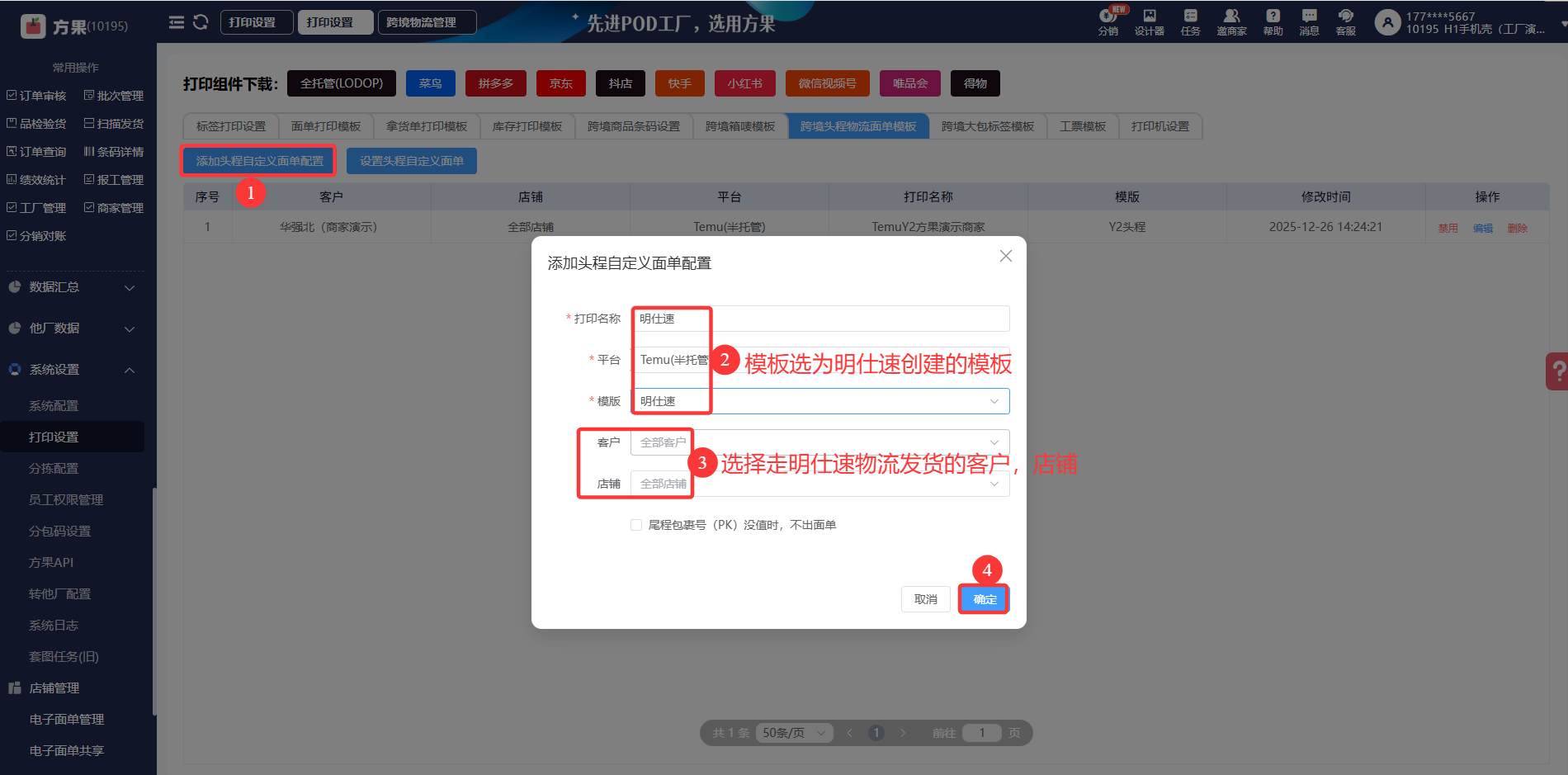The height and width of the screenshot is (775, 1568).
Task: Switch to 面单打印模板 tab
Action: click(326, 126)
